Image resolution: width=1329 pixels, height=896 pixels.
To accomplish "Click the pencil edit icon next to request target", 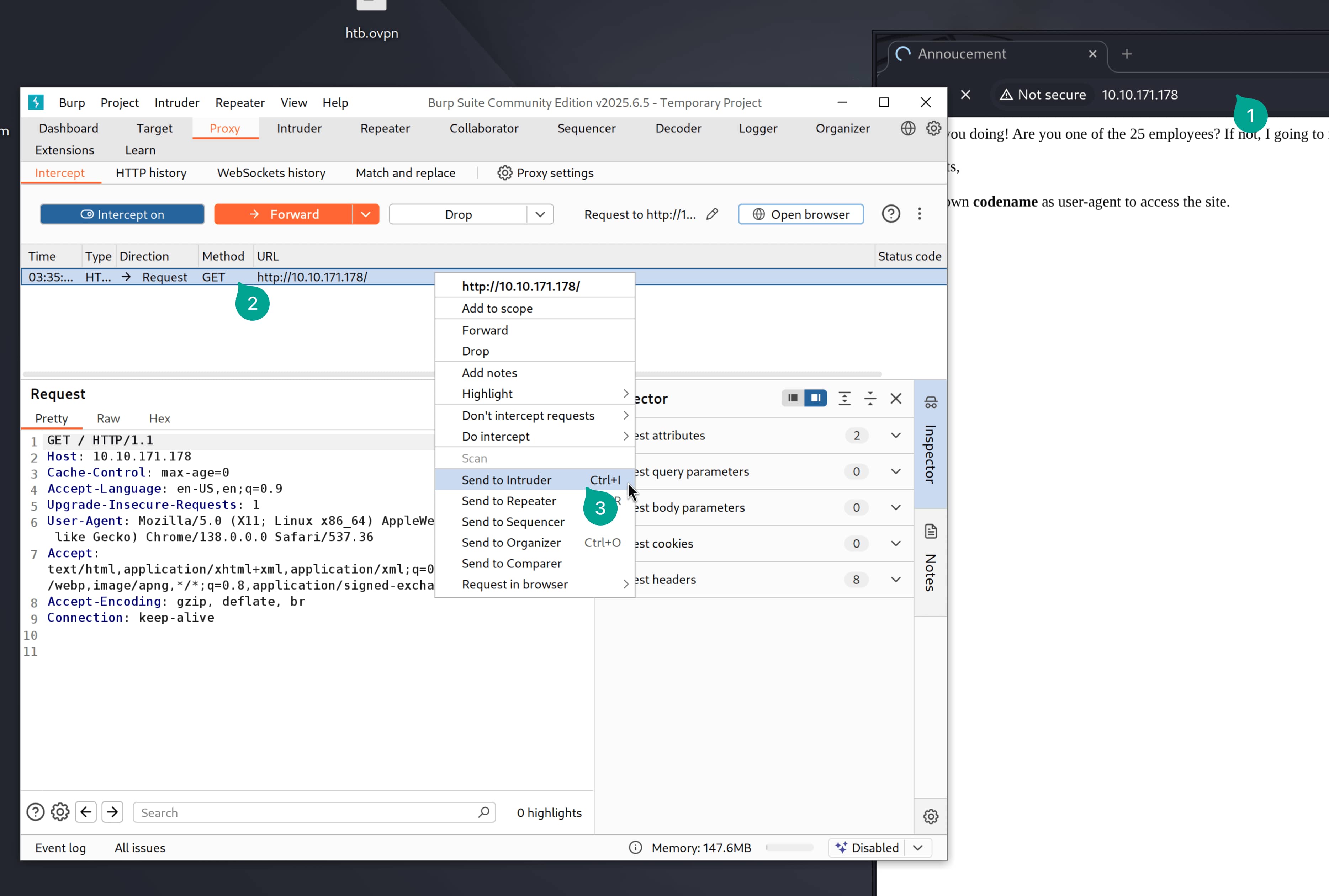I will 712,214.
